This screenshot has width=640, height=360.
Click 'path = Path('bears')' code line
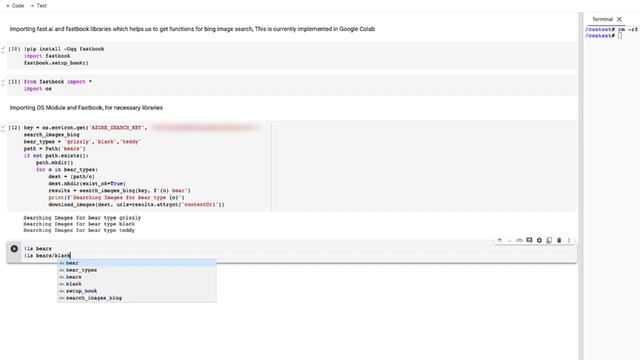click(x=55, y=149)
